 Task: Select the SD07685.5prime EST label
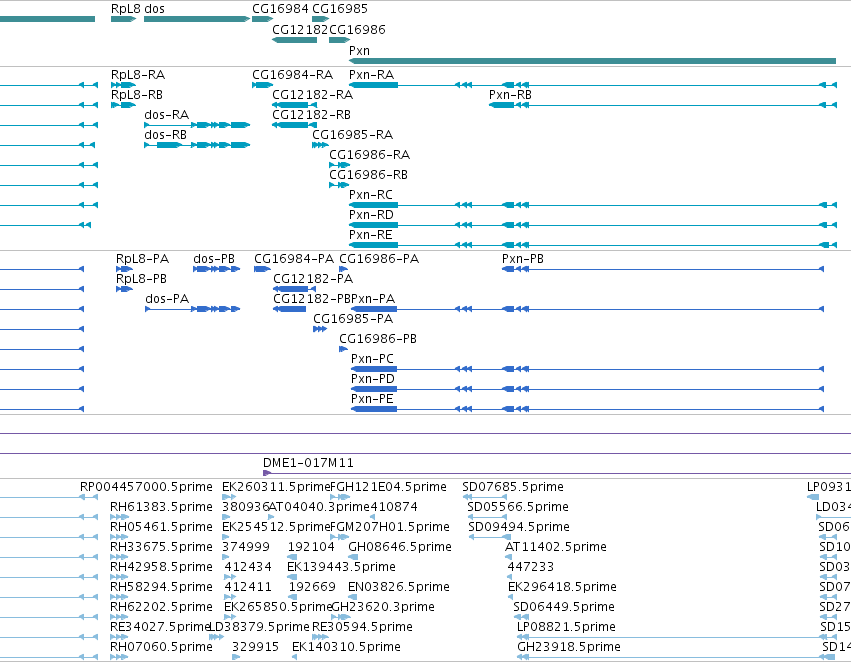[513, 487]
